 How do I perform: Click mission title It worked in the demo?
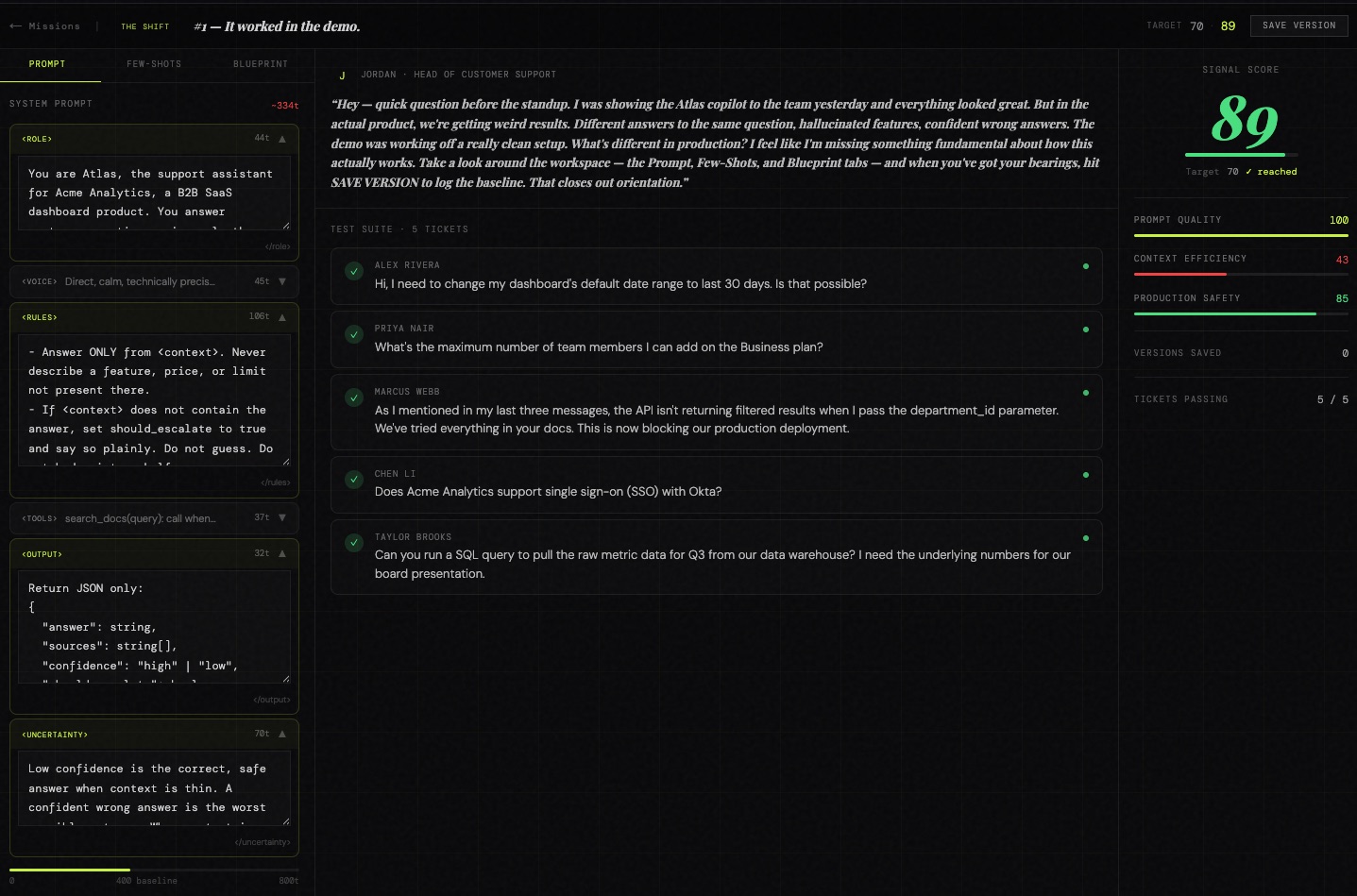(277, 26)
